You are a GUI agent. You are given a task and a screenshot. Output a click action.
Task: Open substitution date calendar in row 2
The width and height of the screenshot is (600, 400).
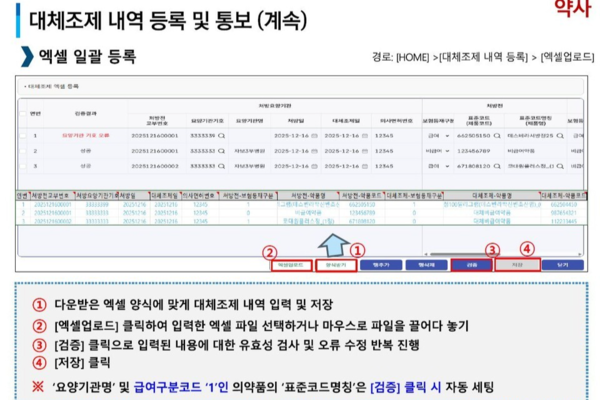click(365, 151)
